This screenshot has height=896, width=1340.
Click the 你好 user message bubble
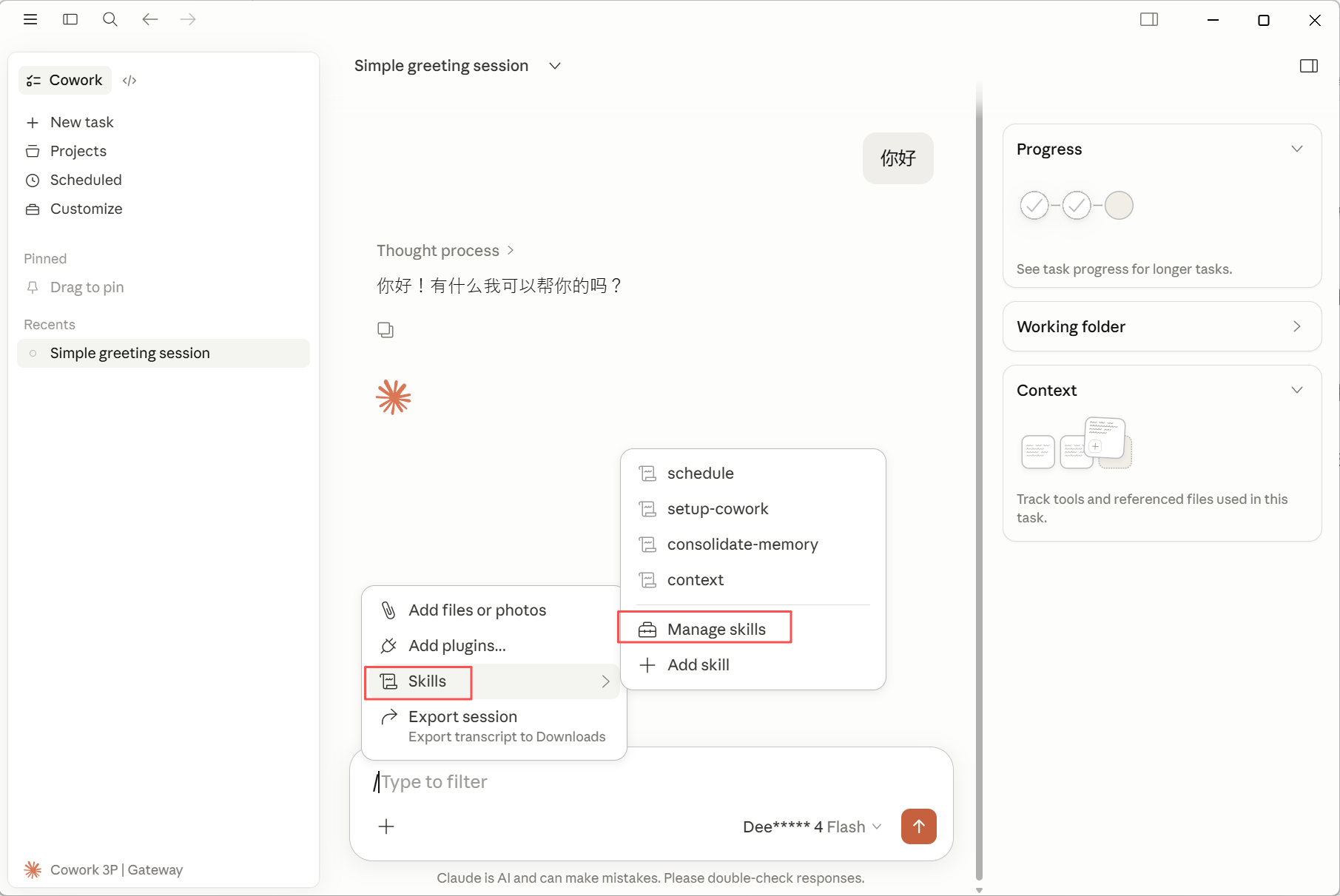coord(898,158)
